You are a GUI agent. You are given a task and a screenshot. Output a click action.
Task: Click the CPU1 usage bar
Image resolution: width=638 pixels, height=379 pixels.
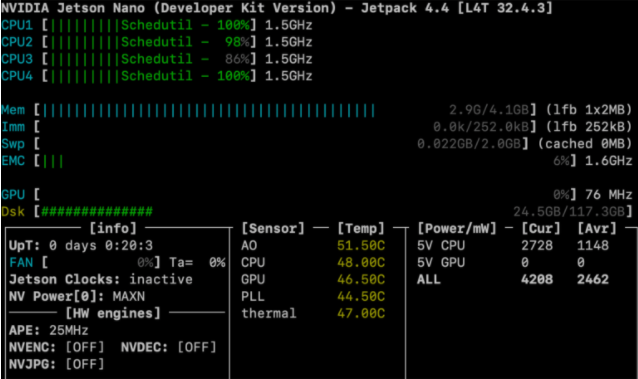coord(149,25)
